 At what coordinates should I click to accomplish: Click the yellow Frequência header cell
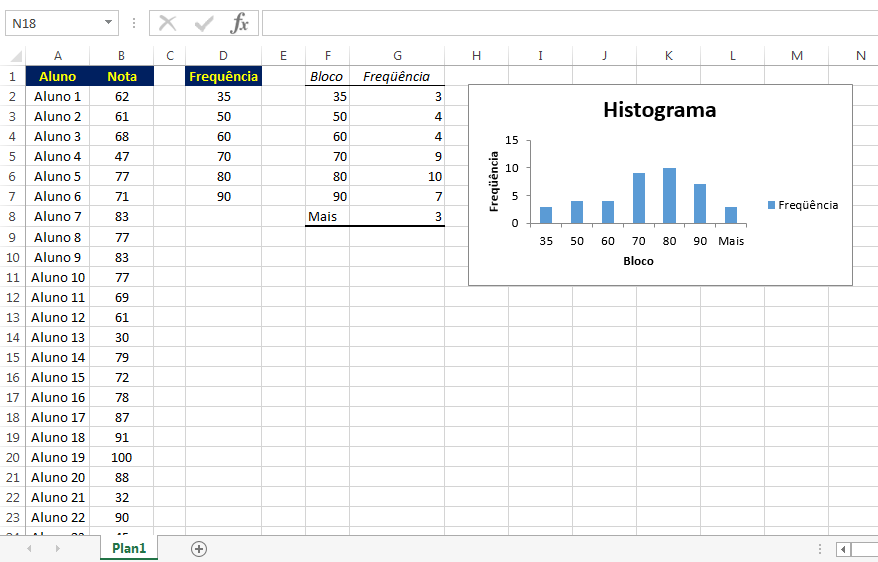point(223,76)
